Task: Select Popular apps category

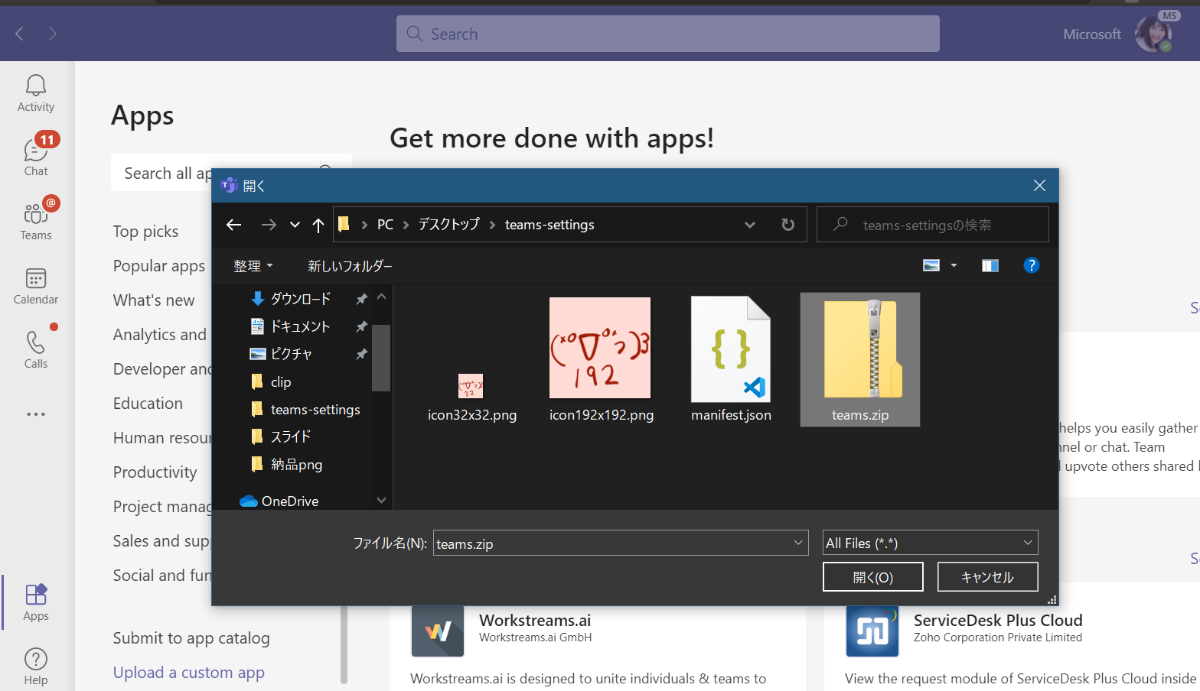Action: (x=159, y=266)
